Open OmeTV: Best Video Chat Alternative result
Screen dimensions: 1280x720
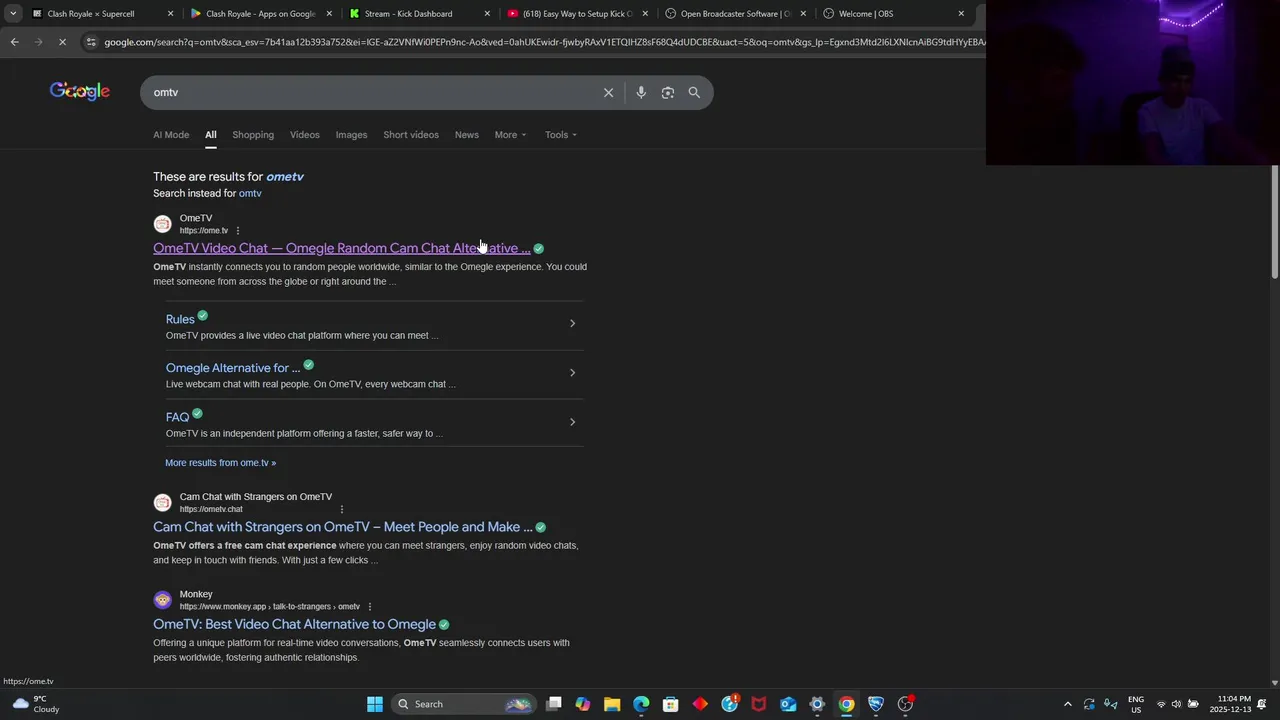pos(294,624)
